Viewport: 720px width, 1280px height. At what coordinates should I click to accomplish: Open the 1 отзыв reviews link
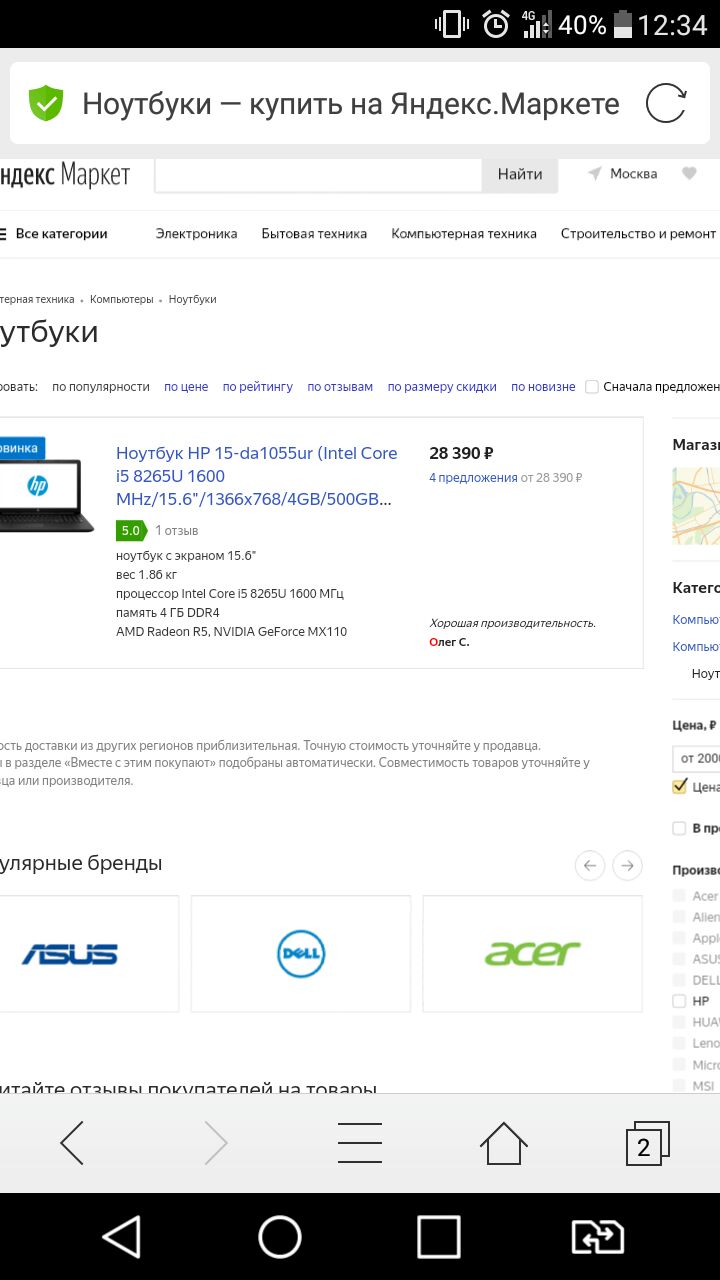point(176,530)
